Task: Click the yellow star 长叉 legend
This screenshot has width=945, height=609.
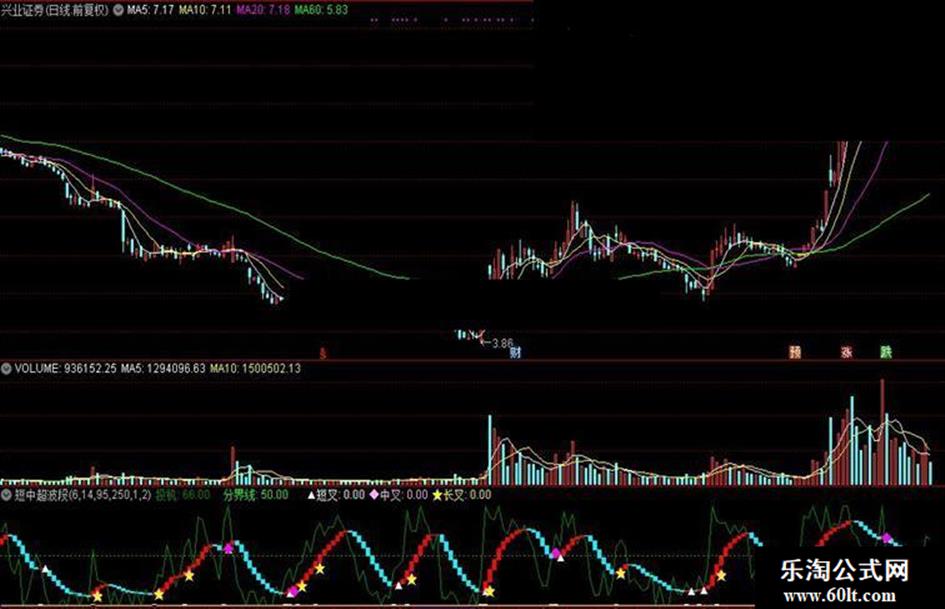Action: coord(462,495)
